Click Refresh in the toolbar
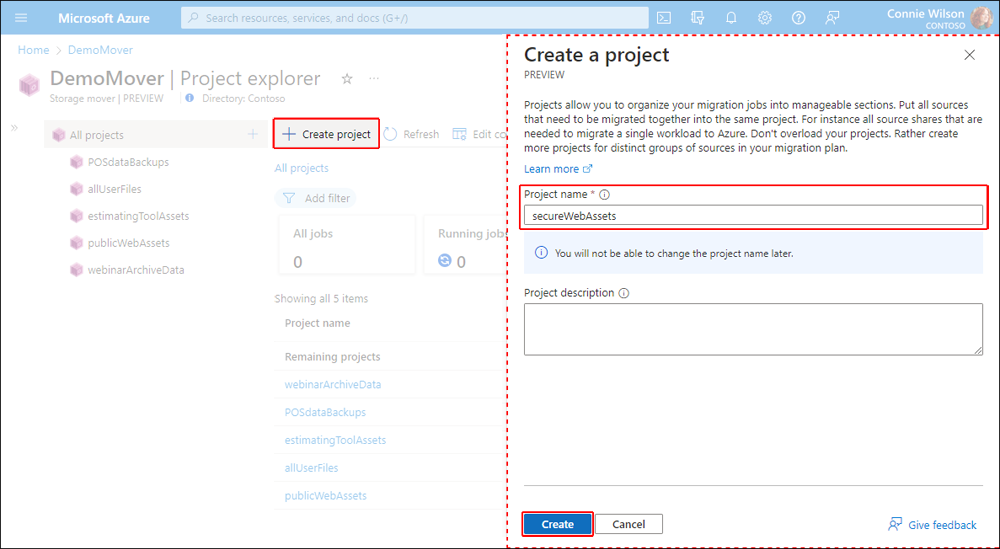The width and height of the screenshot is (1000, 549). point(411,134)
